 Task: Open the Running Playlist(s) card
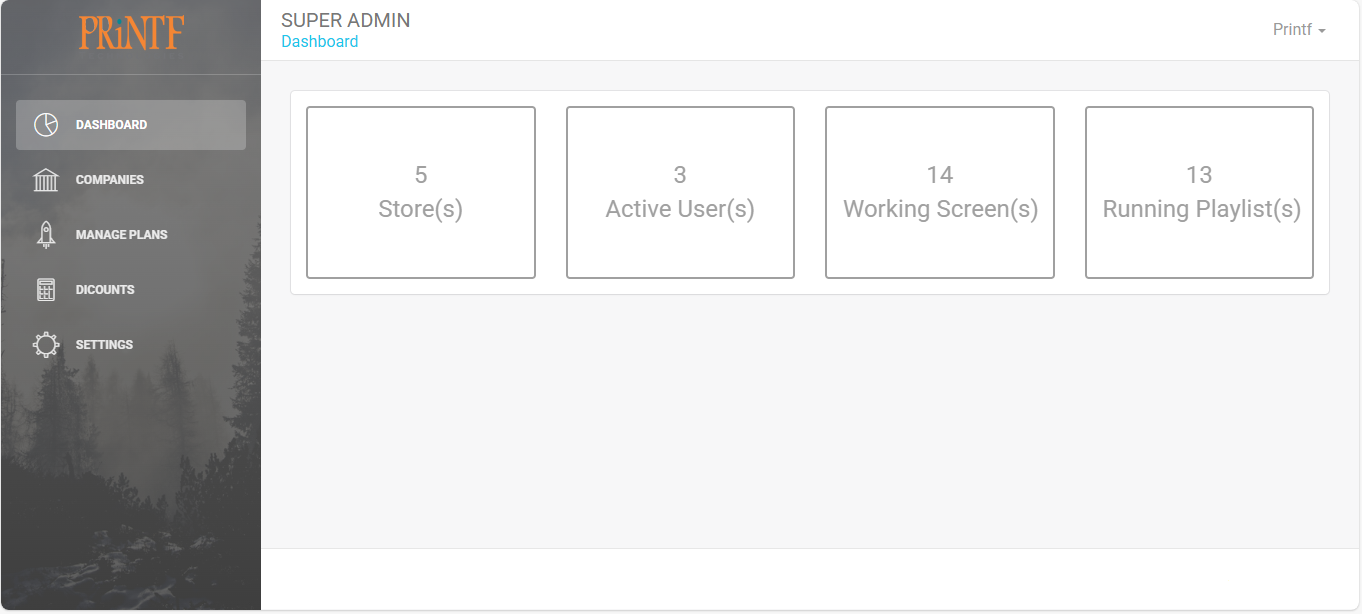pyautogui.click(x=1199, y=193)
